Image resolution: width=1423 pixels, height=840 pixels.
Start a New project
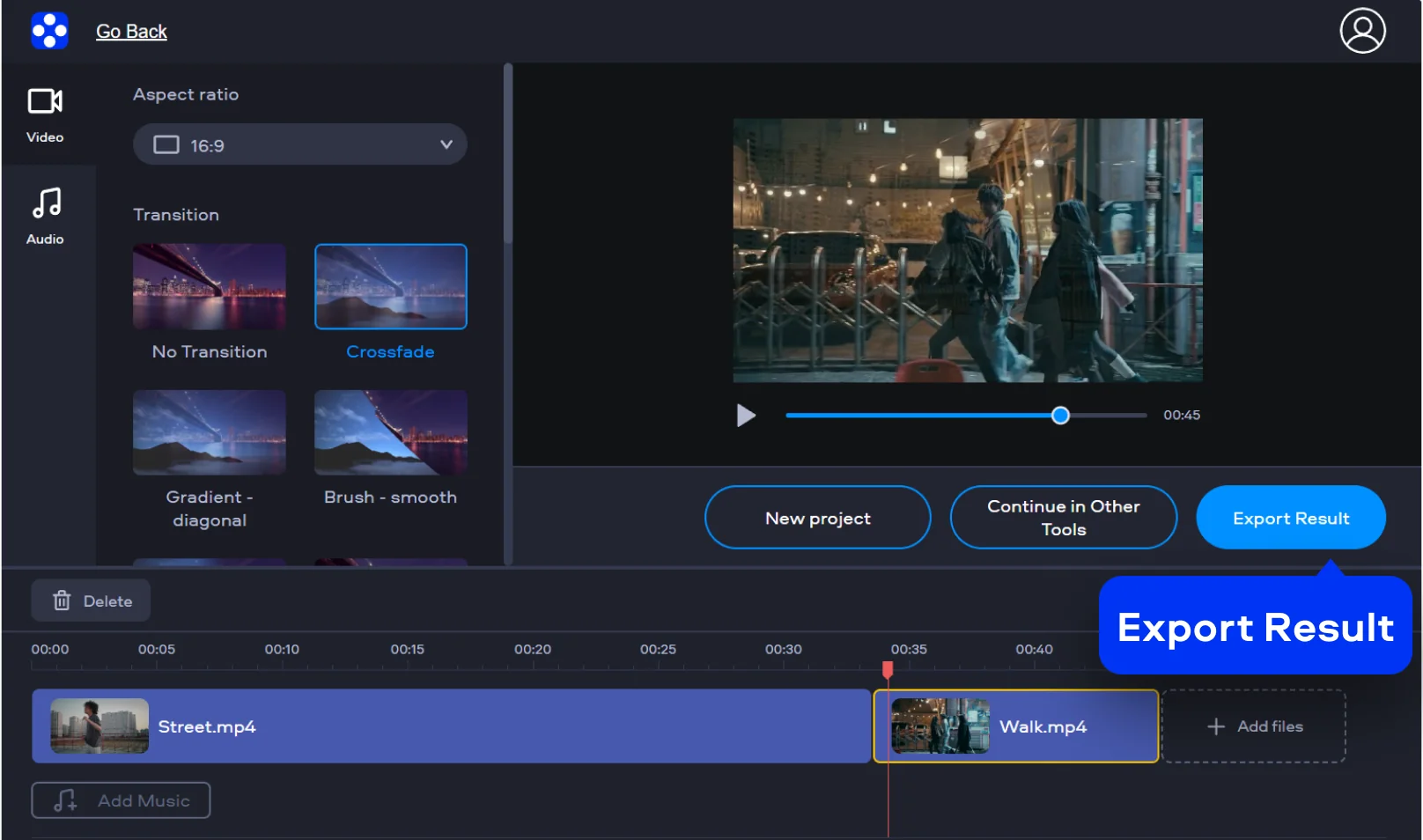click(x=817, y=518)
